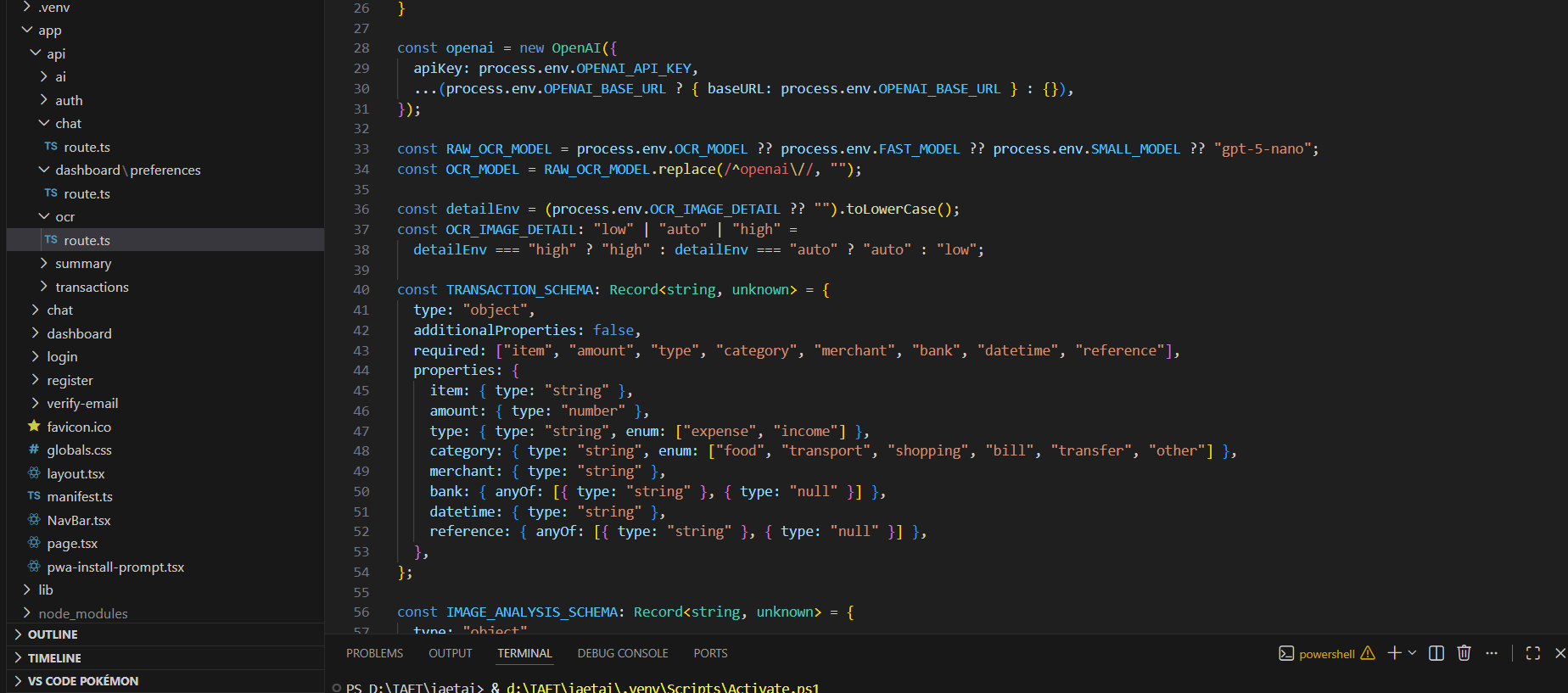Open favicon.ico file
Screen dimensions: 1568x693
pos(165,427)
